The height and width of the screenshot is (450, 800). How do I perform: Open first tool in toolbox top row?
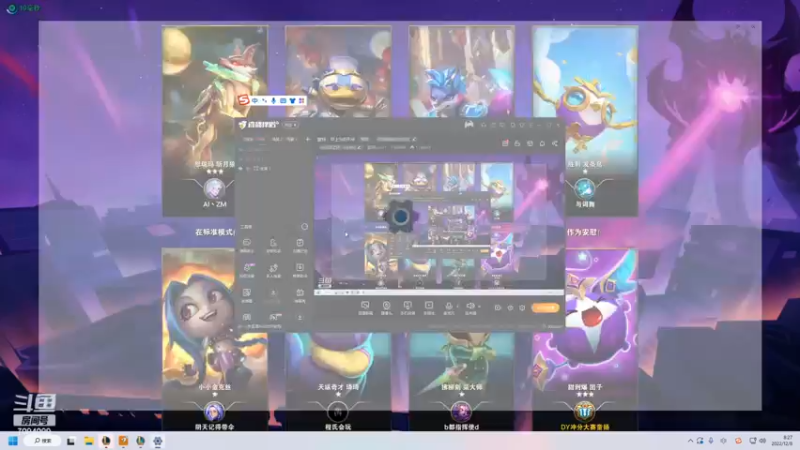click(x=247, y=245)
